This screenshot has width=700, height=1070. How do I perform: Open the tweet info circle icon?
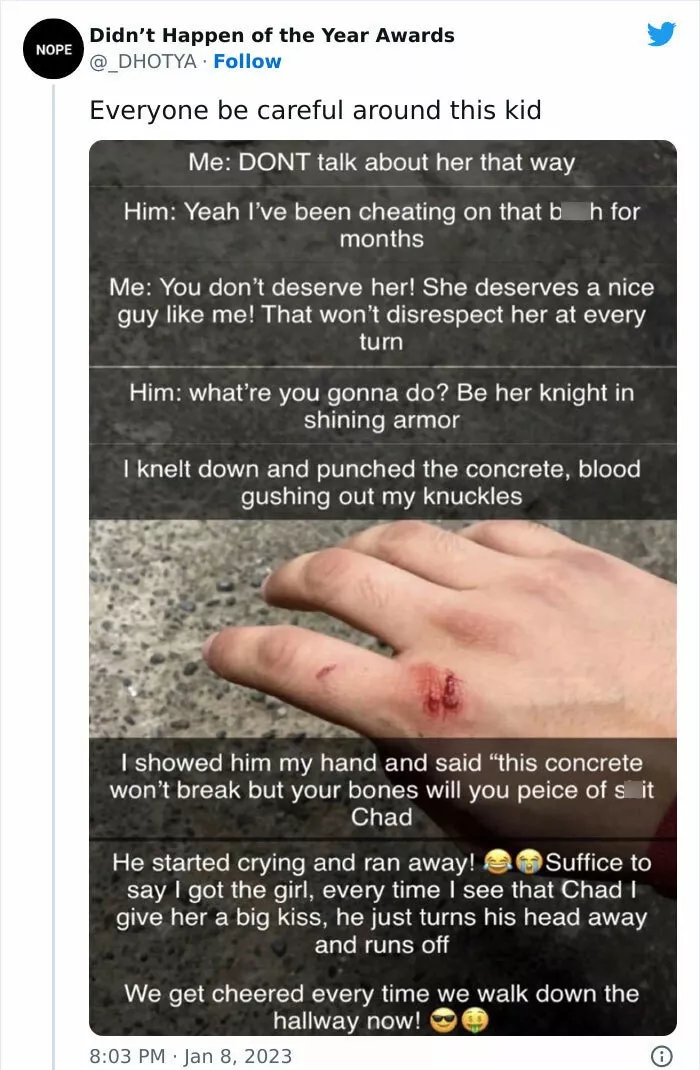click(661, 1056)
